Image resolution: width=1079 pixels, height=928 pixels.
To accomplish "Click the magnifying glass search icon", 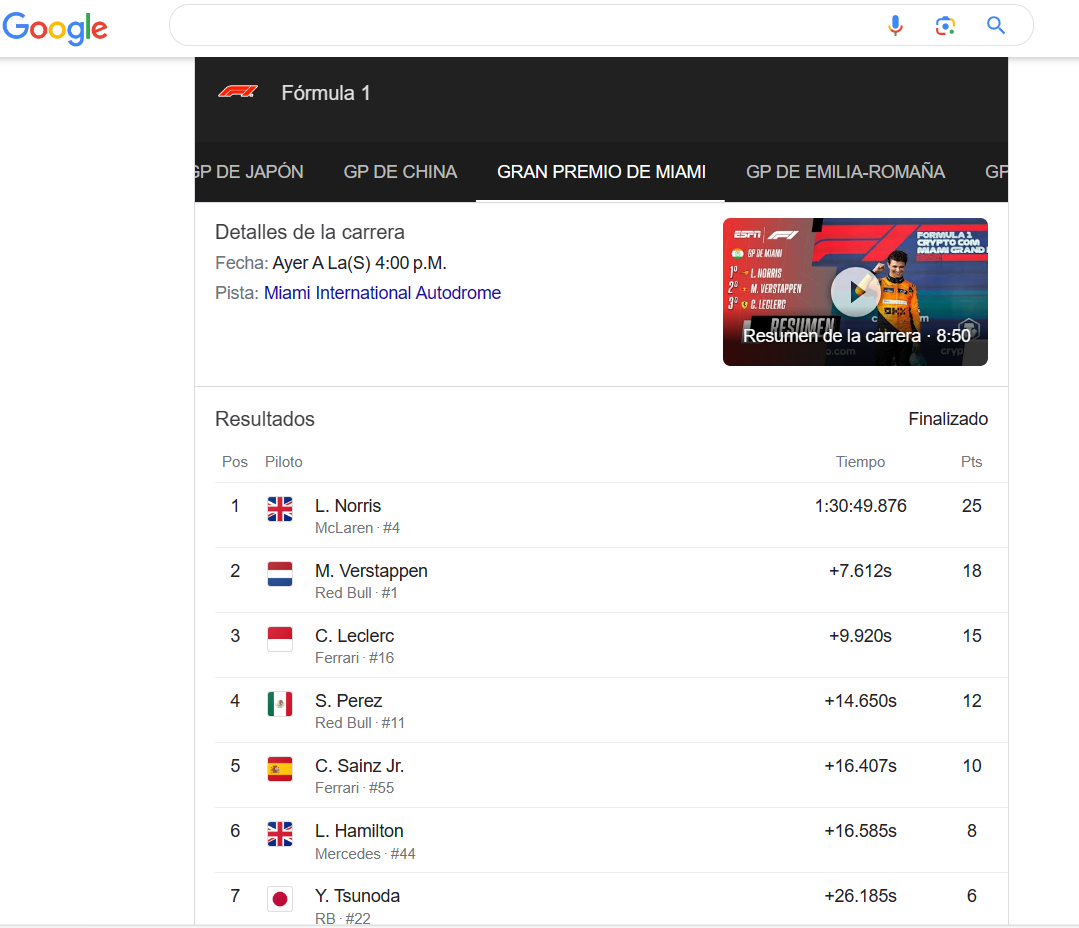I will point(996,25).
